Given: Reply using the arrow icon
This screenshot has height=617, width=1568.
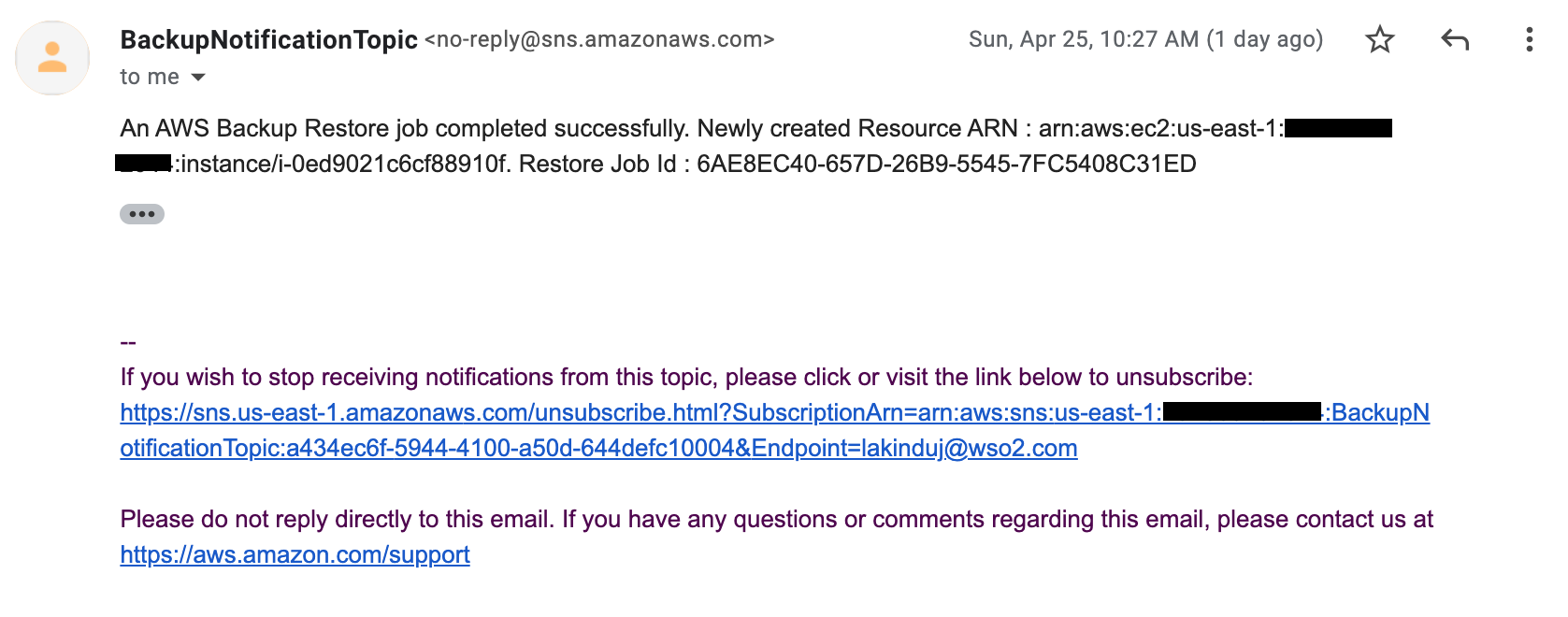Looking at the screenshot, I should click(x=1455, y=39).
